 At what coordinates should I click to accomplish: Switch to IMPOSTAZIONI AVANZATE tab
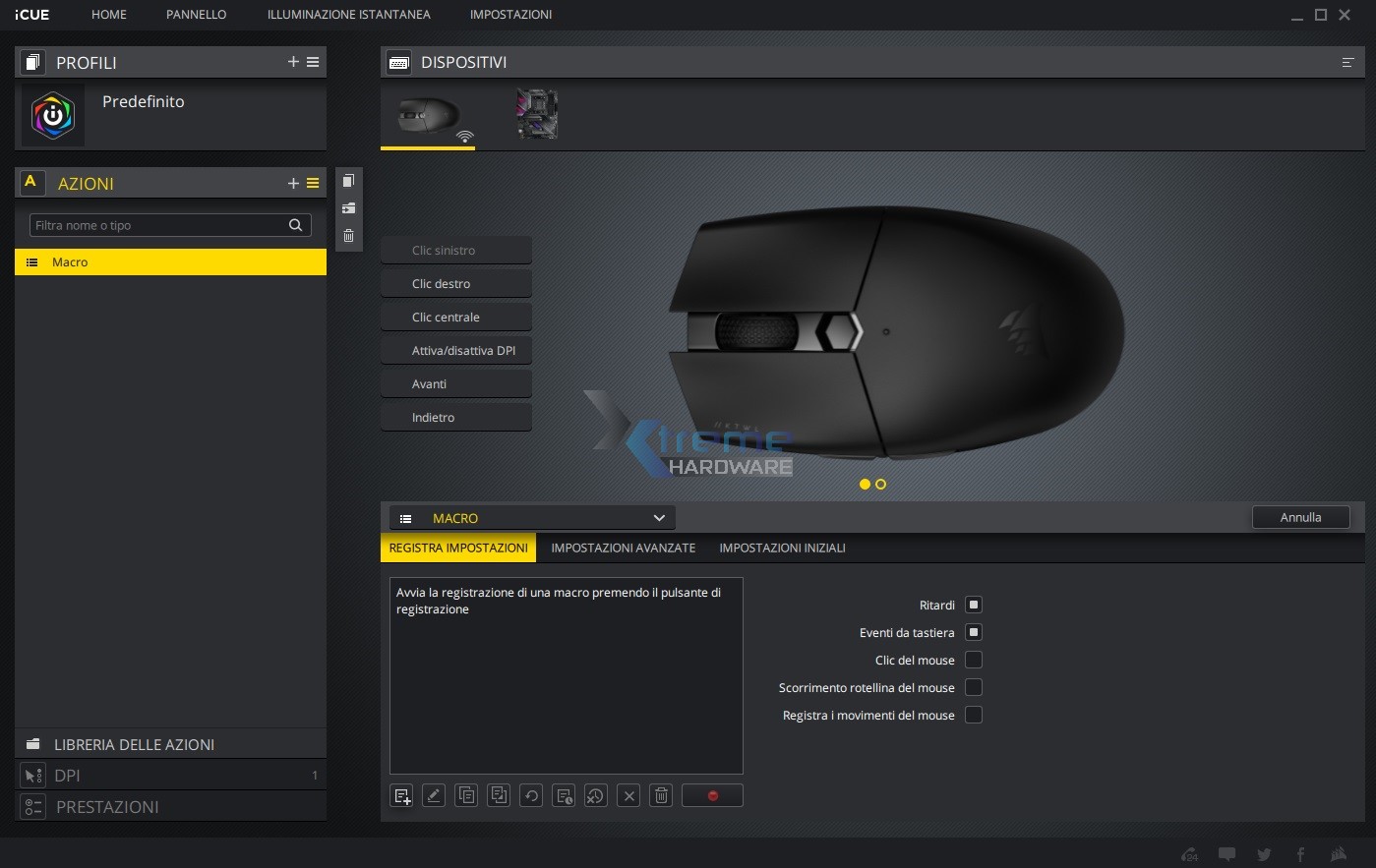click(623, 548)
